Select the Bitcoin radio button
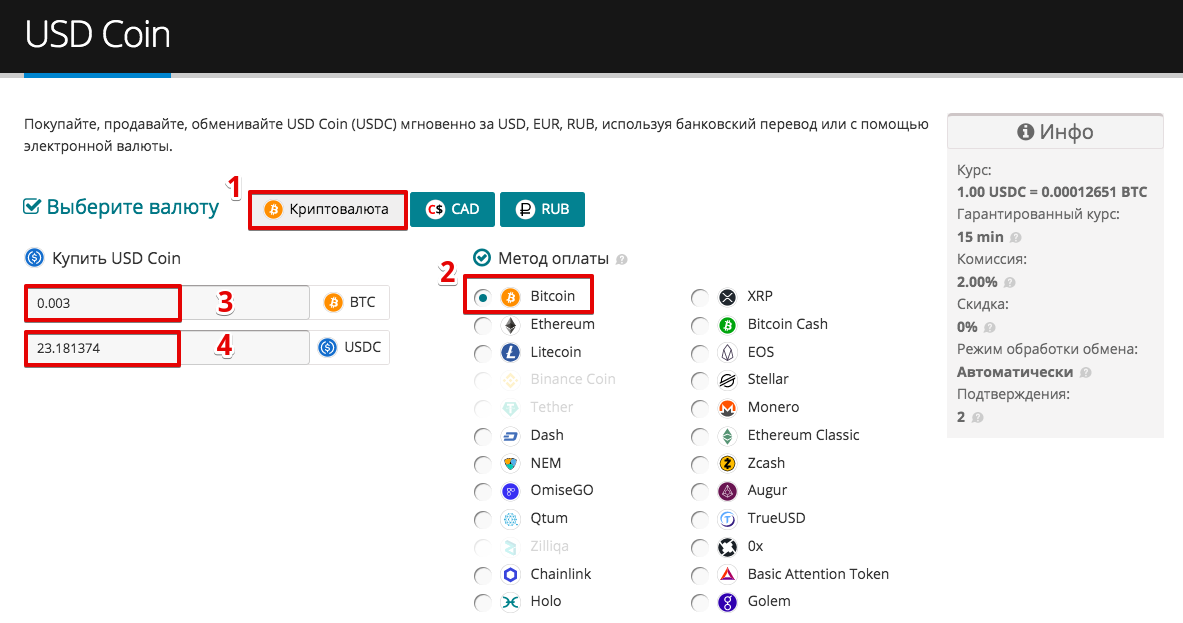1183x623 pixels. [x=483, y=298]
